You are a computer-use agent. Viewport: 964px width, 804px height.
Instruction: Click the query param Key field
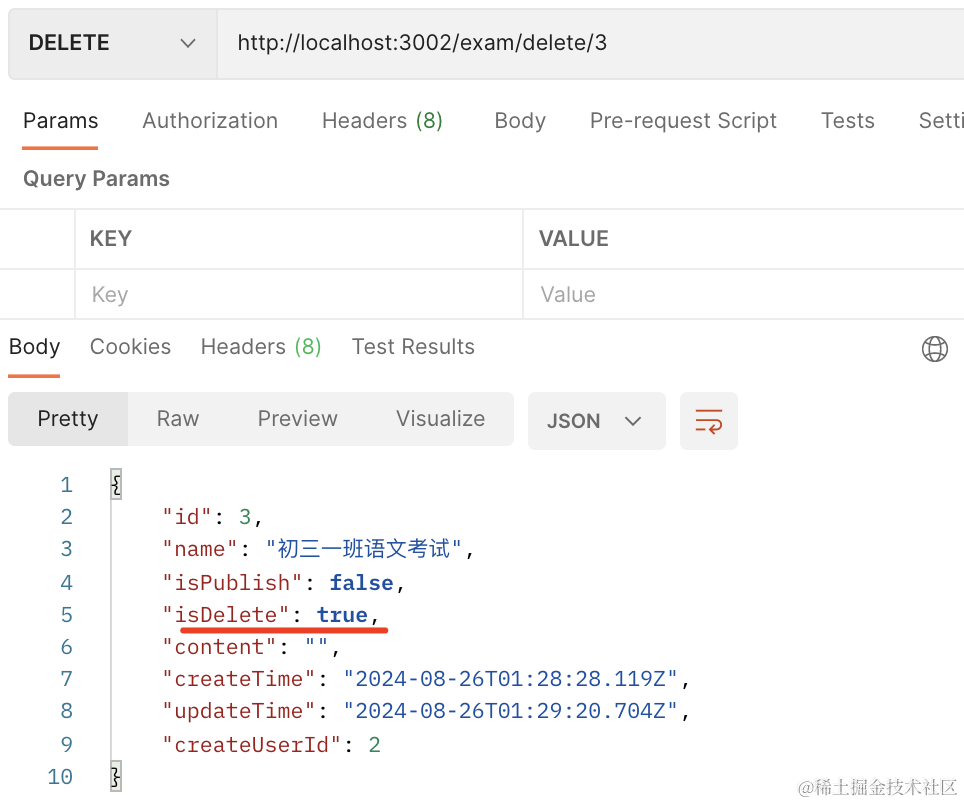(298, 295)
